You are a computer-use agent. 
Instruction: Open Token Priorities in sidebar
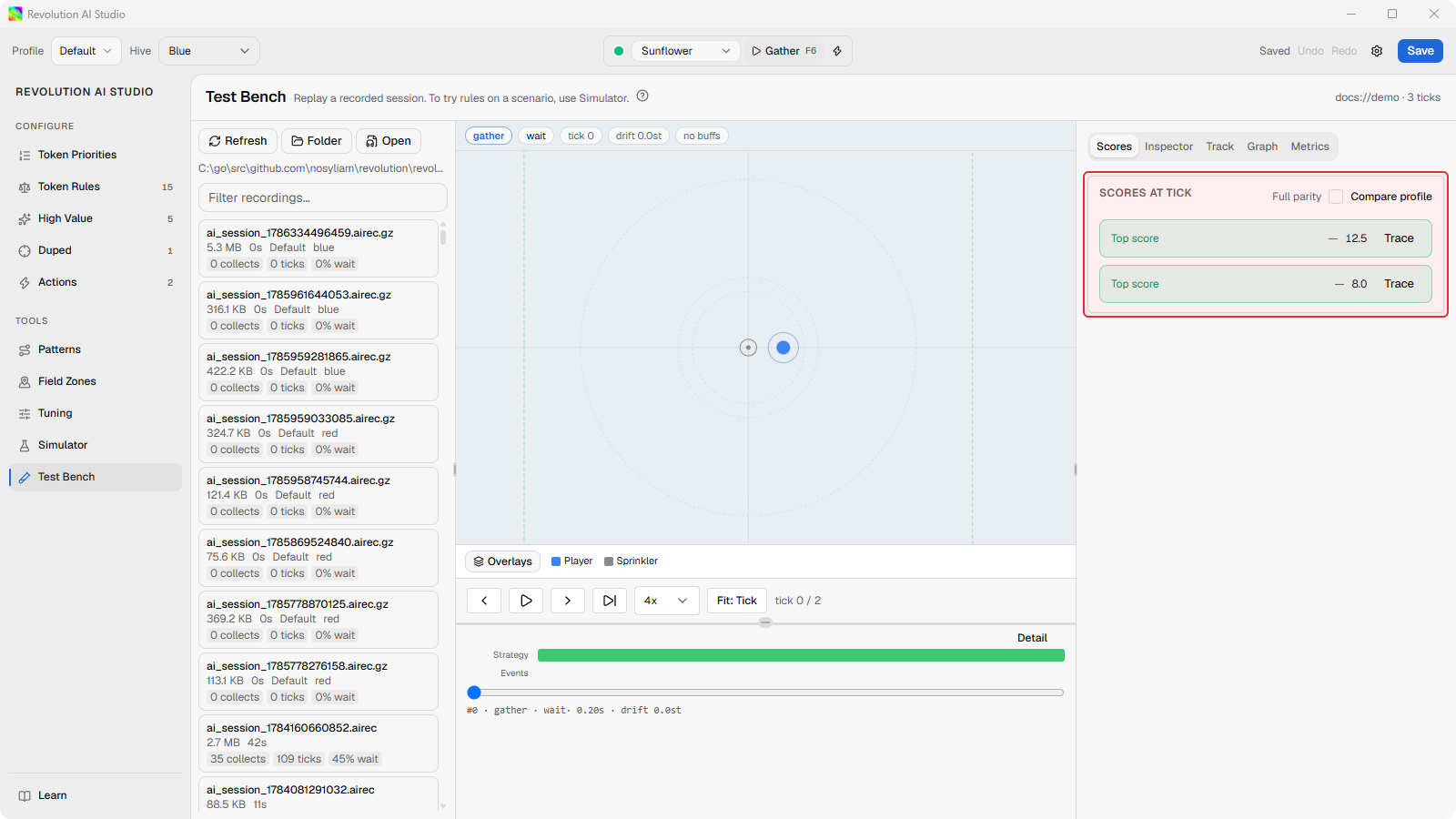click(x=96, y=155)
